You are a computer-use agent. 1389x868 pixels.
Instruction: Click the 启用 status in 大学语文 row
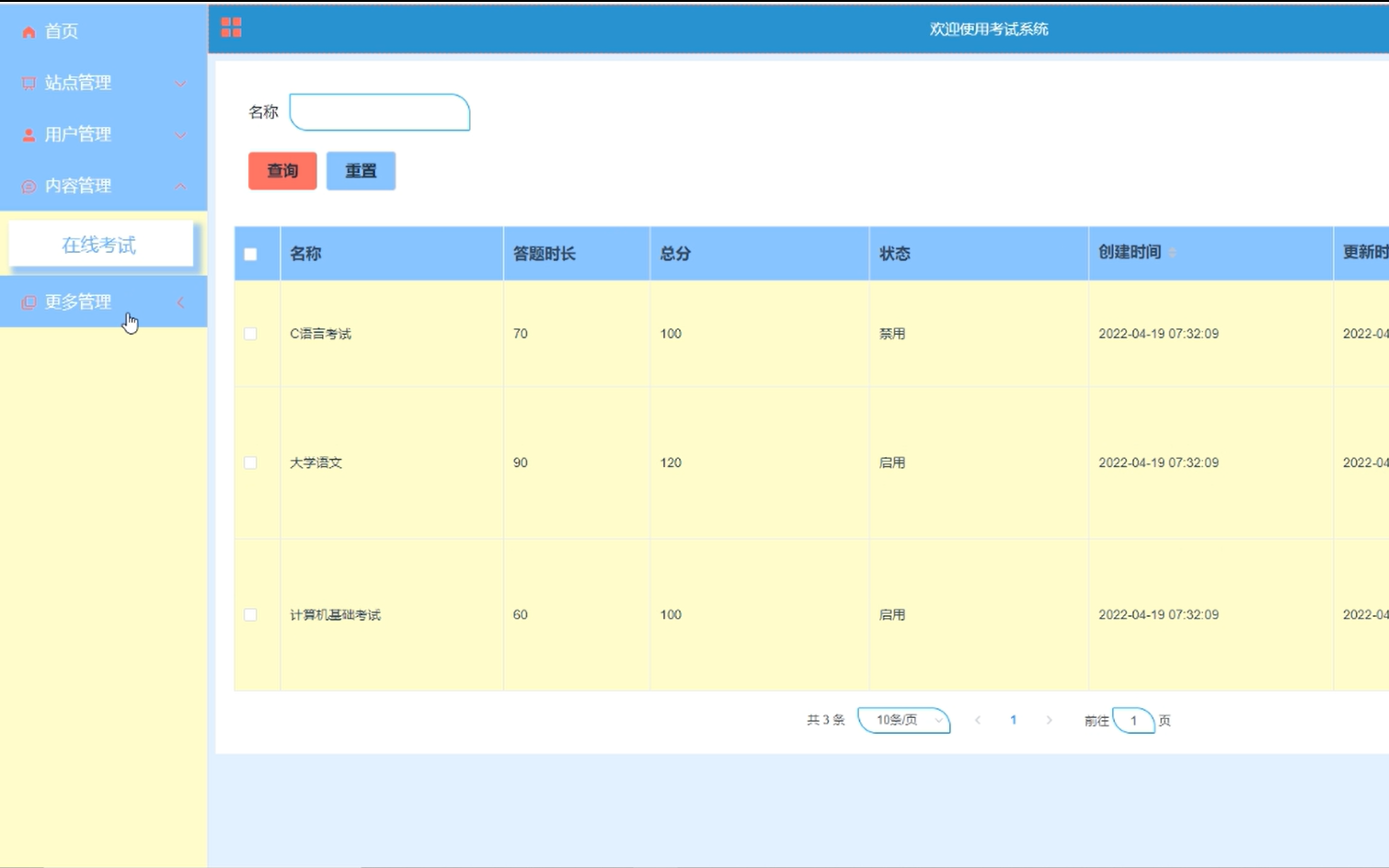(892, 463)
